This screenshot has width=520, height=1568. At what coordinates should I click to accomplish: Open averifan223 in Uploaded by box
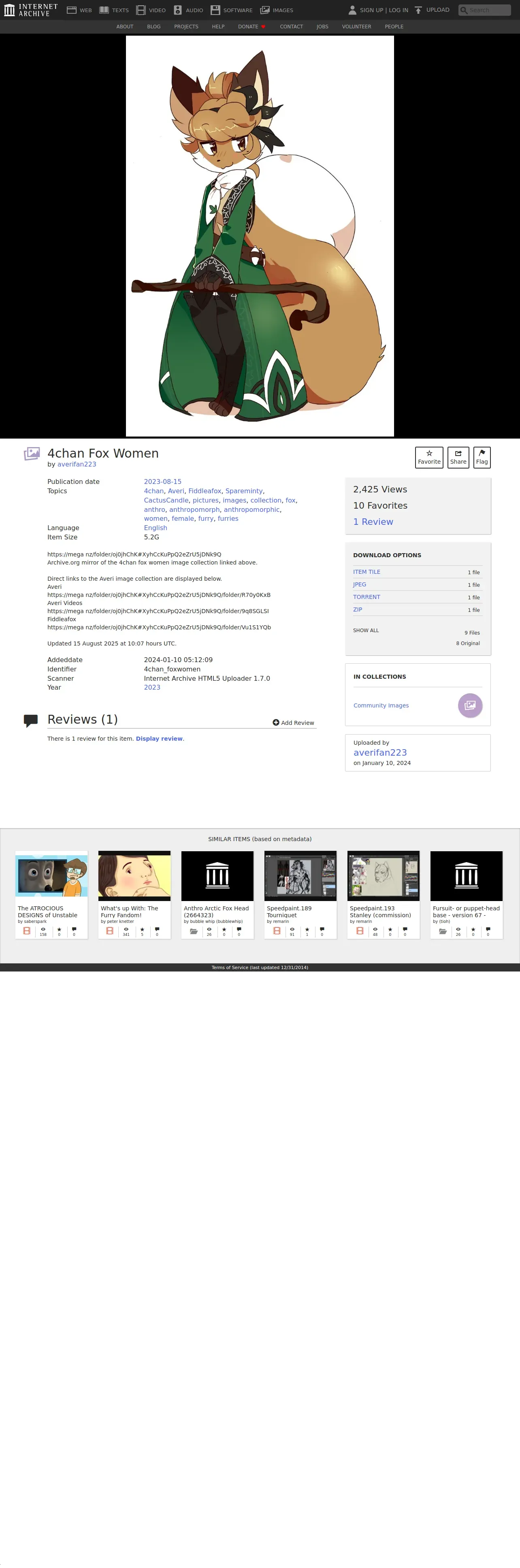[x=380, y=753]
